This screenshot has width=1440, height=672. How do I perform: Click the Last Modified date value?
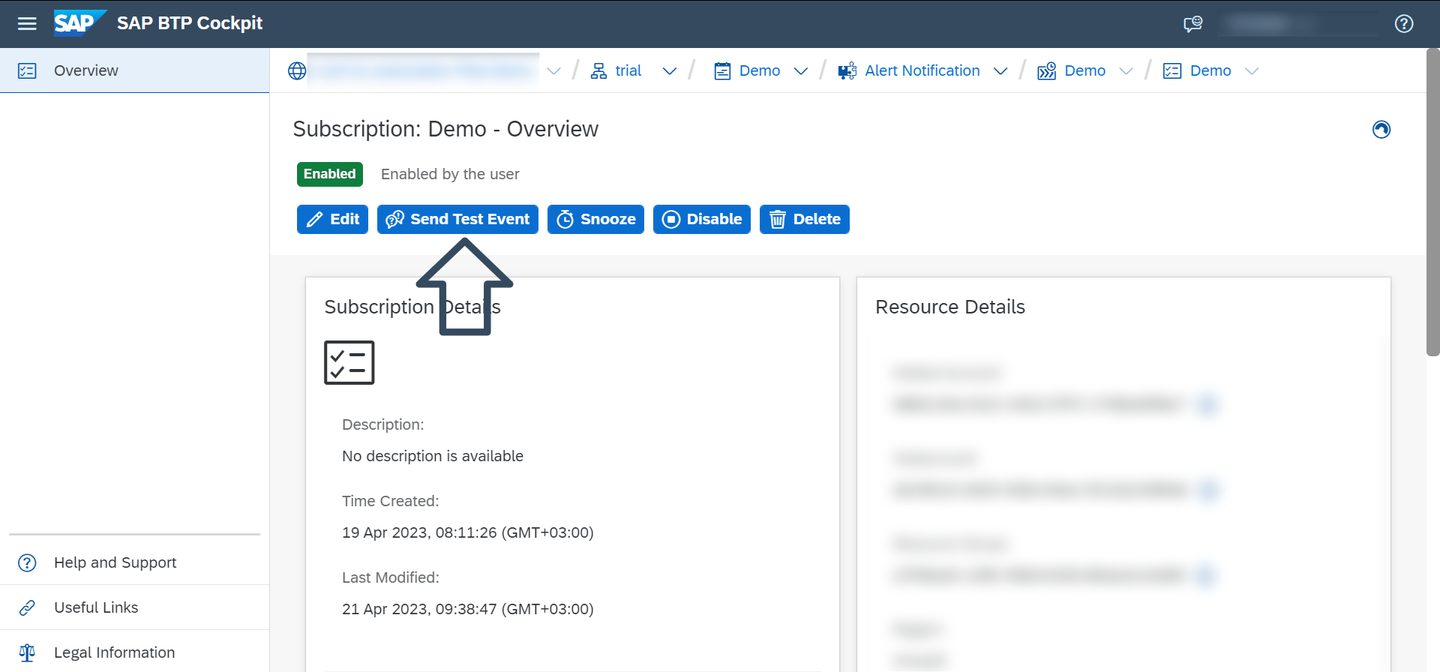click(x=468, y=609)
